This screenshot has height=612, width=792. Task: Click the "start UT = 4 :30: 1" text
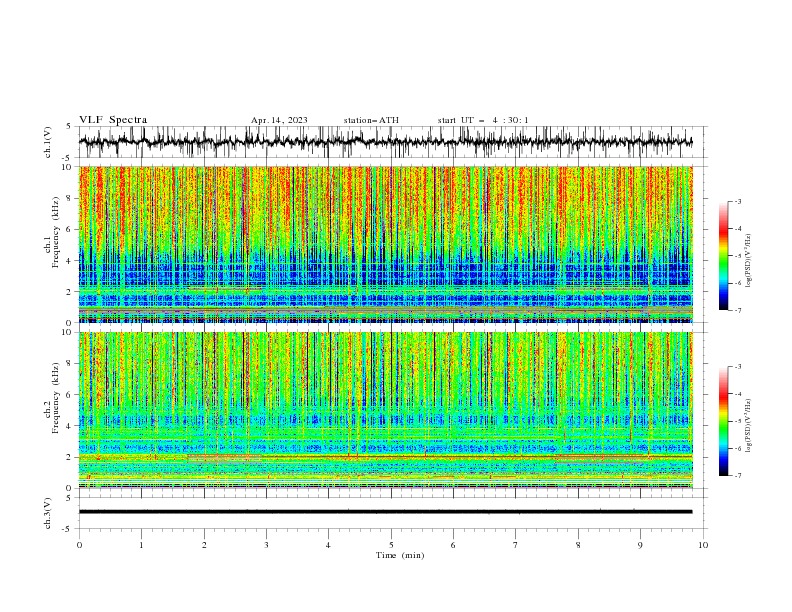483,120
